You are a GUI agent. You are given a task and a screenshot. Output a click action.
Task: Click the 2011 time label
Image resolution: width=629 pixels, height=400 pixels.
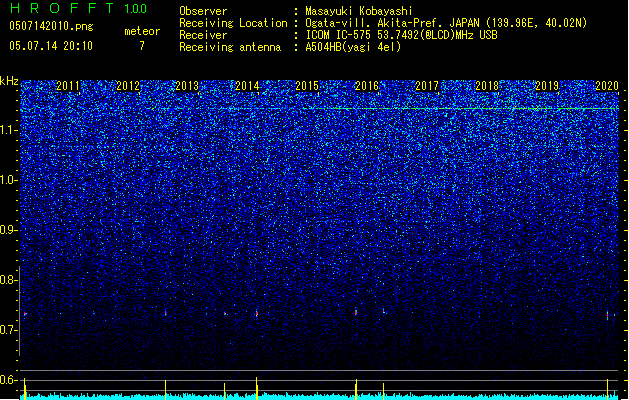pos(68,86)
